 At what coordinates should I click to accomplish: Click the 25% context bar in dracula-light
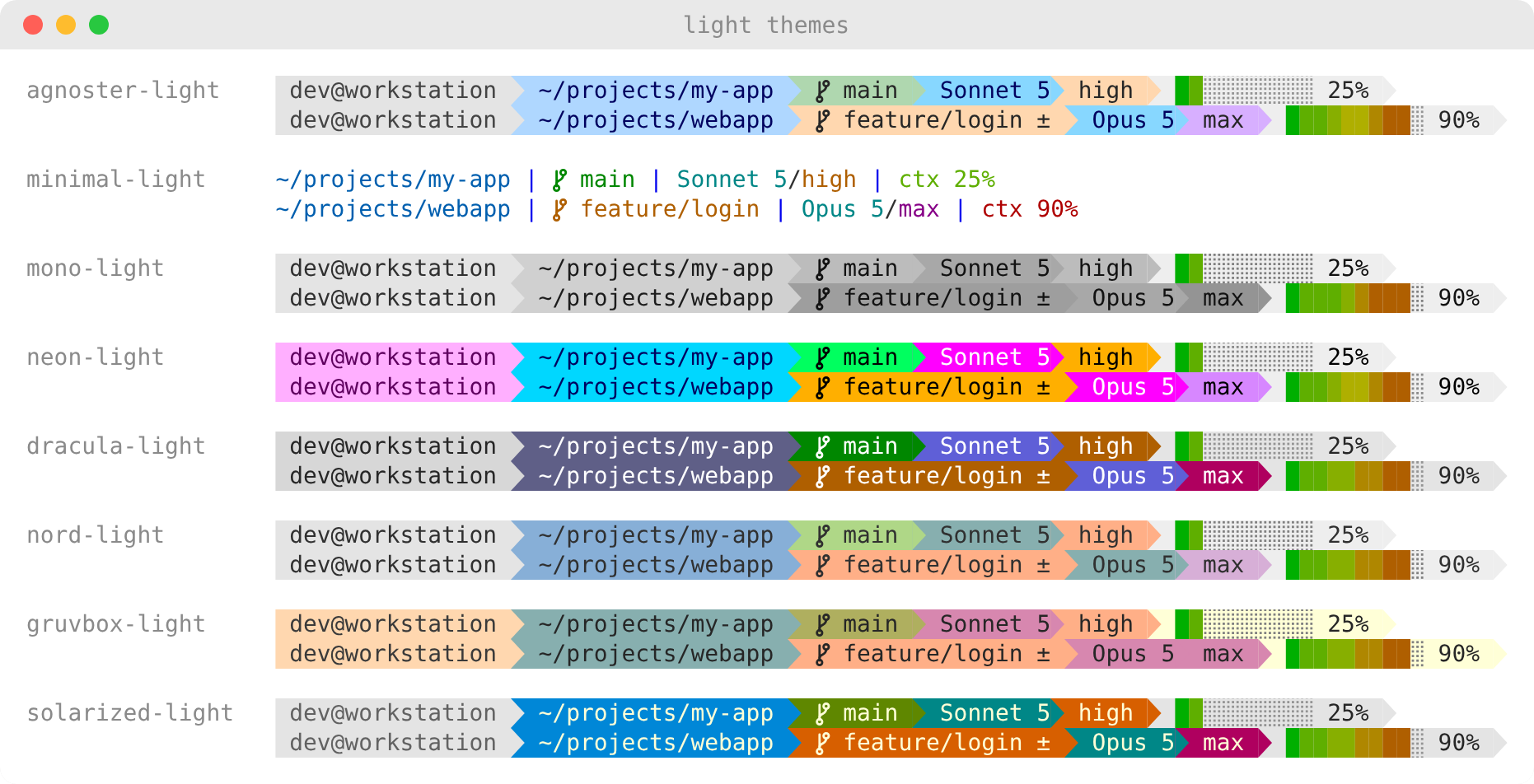click(x=1244, y=446)
